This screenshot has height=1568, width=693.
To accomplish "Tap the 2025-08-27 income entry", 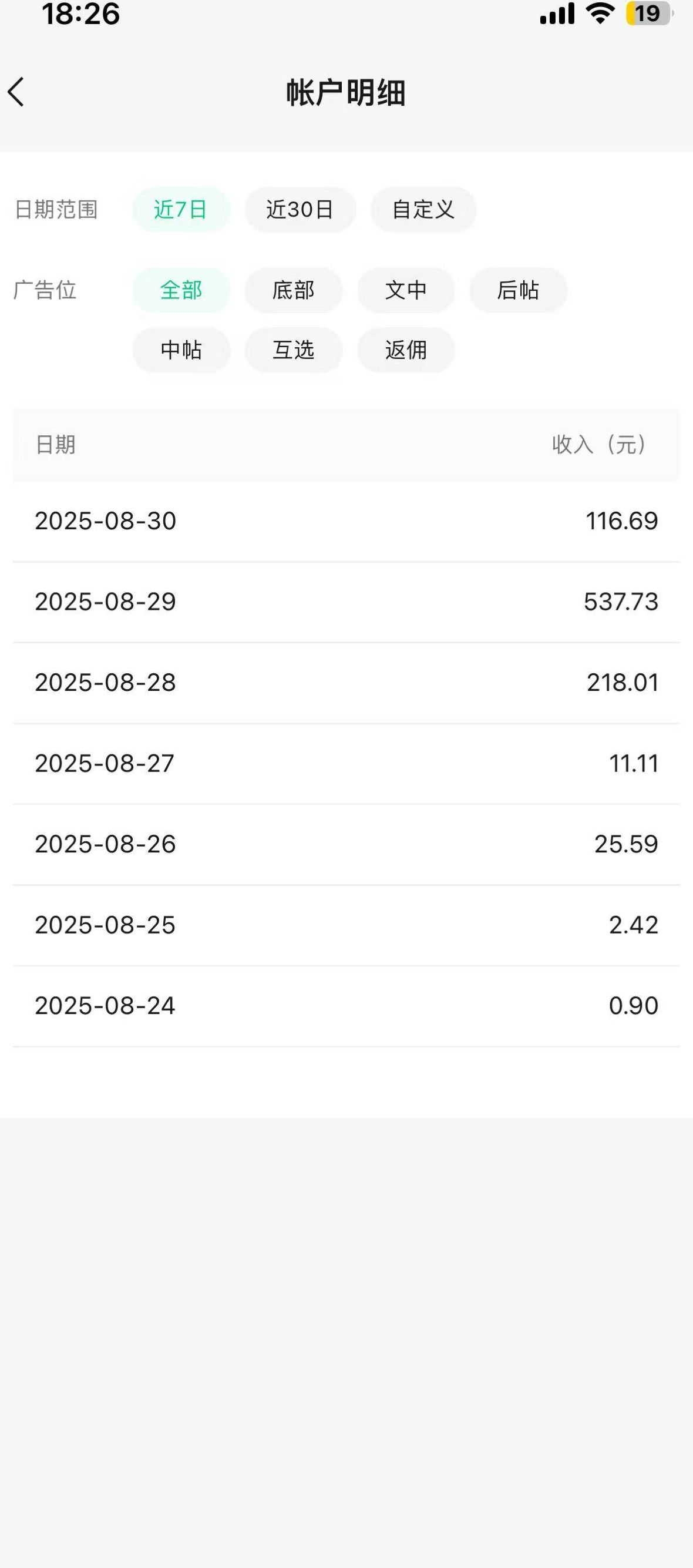I will click(x=345, y=763).
